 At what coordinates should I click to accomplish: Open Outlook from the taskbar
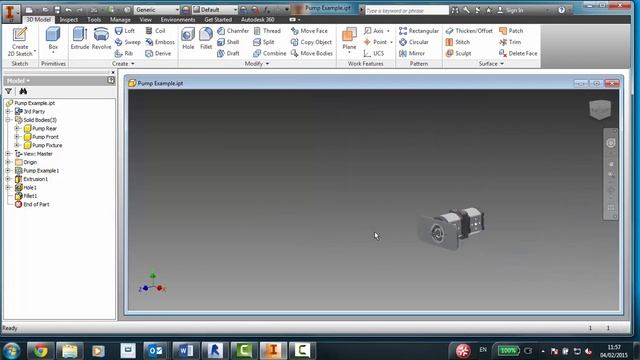156,351
